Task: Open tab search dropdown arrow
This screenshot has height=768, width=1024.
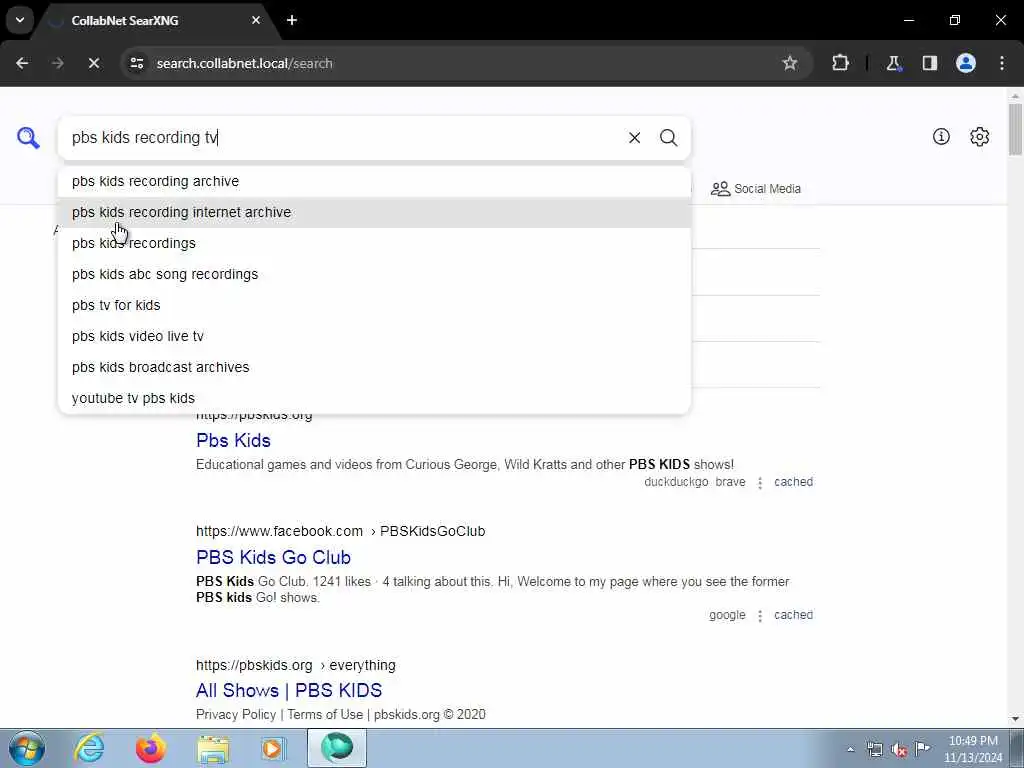Action: tap(20, 20)
